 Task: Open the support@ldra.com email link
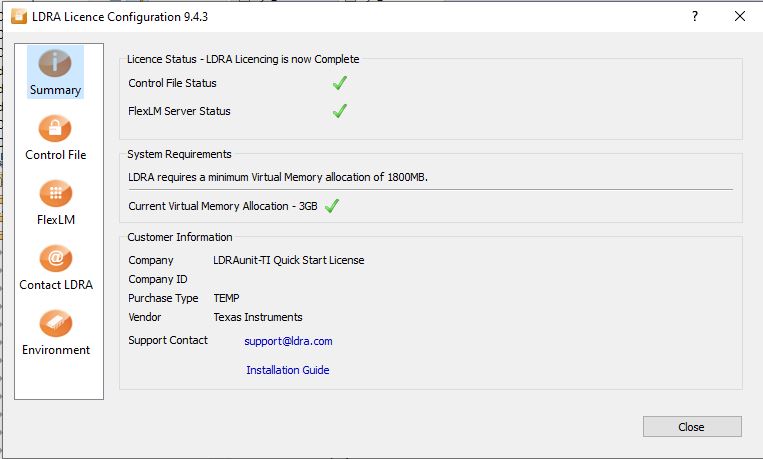[288, 341]
